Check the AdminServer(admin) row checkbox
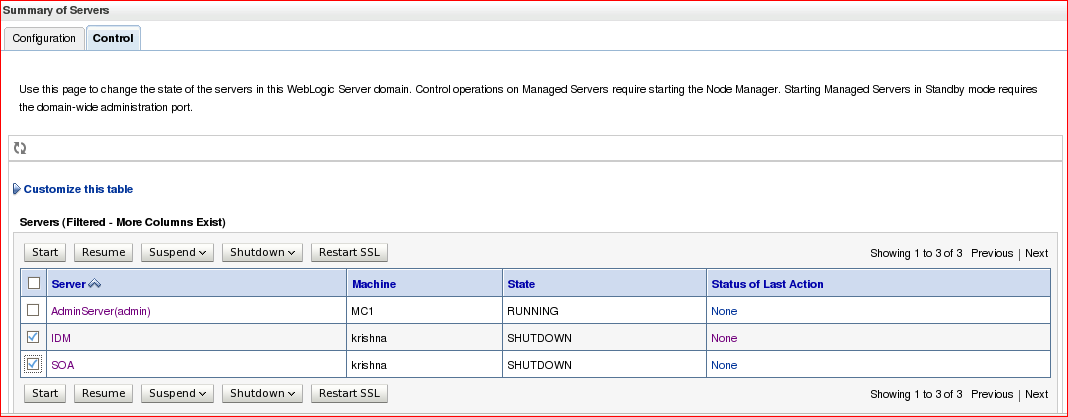 pos(33,310)
